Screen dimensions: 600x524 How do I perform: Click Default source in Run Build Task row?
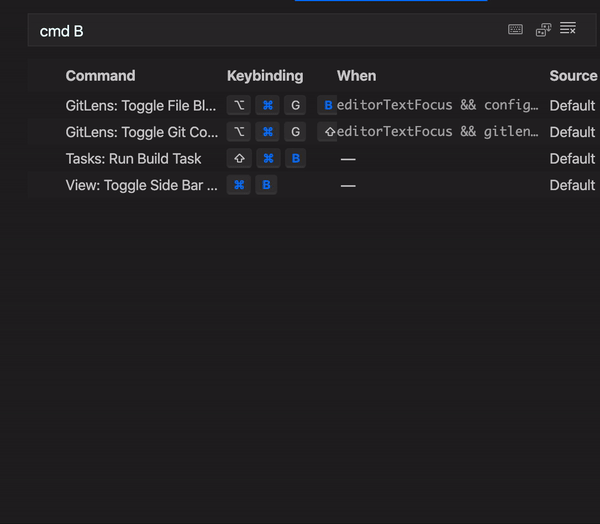pyautogui.click(x=572, y=158)
